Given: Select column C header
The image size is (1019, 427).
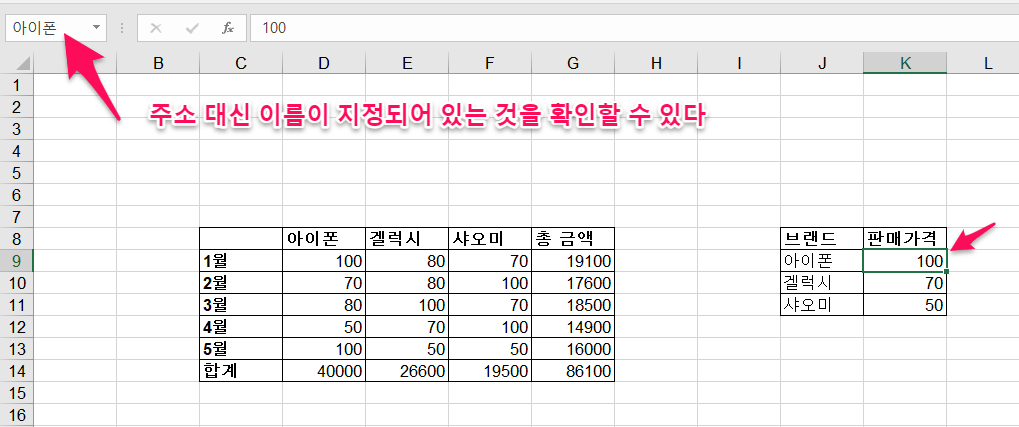Looking at the screenshot, I should coord(241,63).
